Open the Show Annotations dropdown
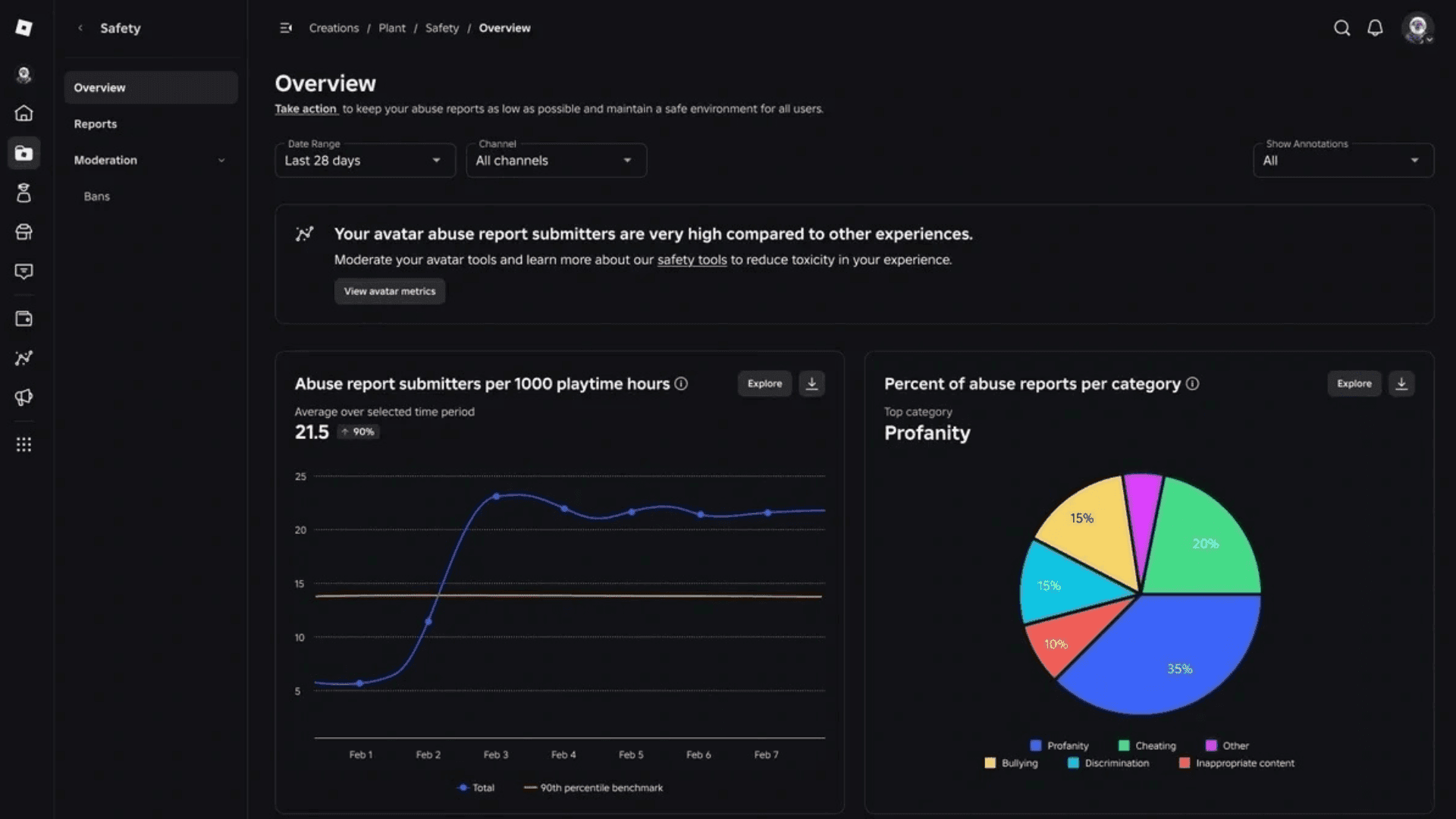1456x819 pixels. point(1342,161)
